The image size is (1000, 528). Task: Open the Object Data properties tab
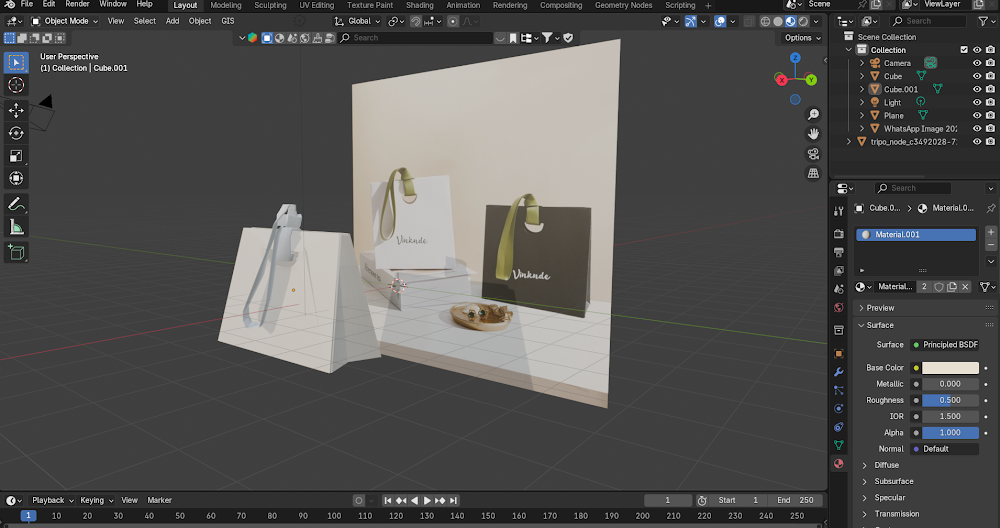coord(839,445)
